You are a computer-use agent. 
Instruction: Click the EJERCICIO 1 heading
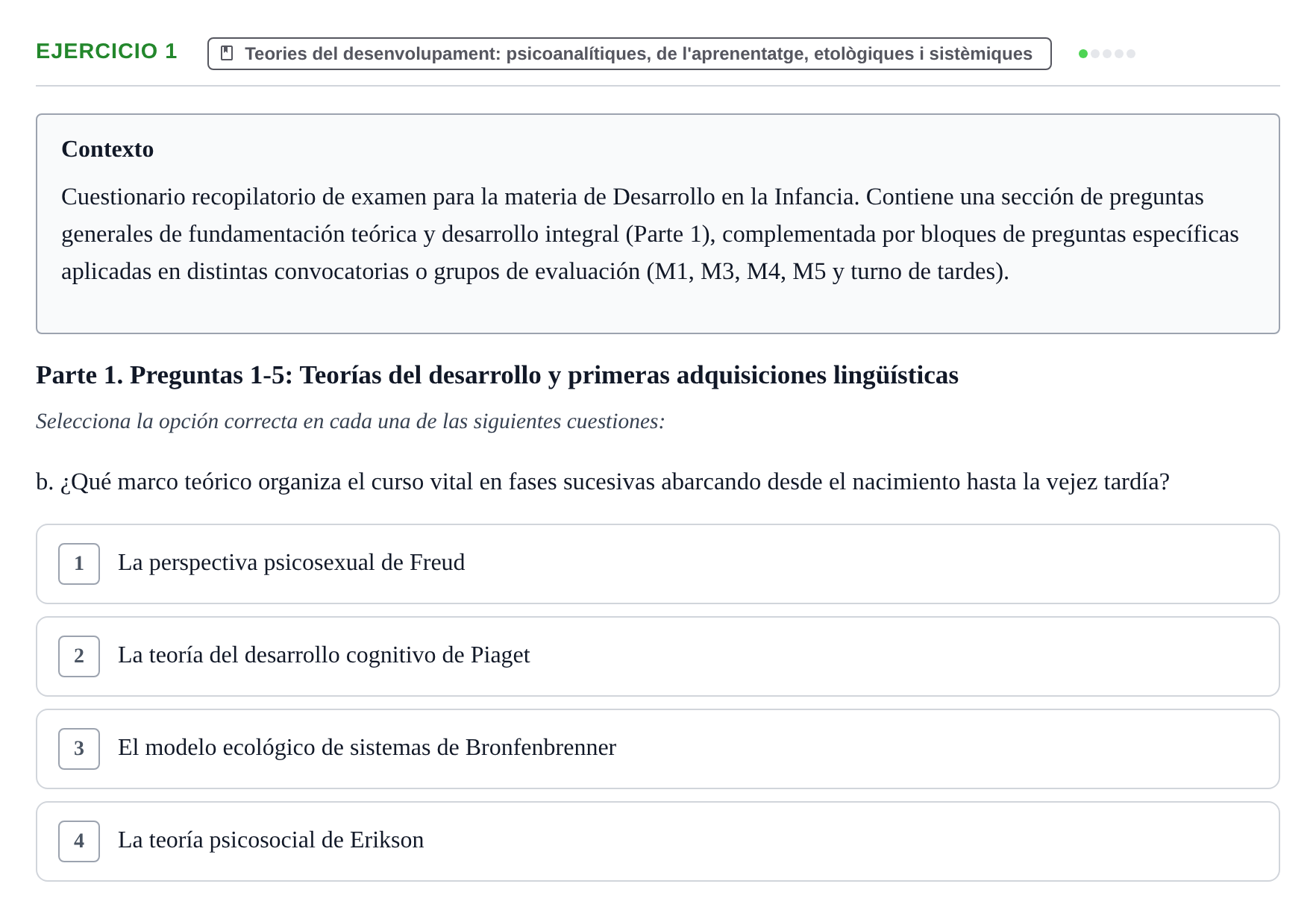click(x=107, y=51)
